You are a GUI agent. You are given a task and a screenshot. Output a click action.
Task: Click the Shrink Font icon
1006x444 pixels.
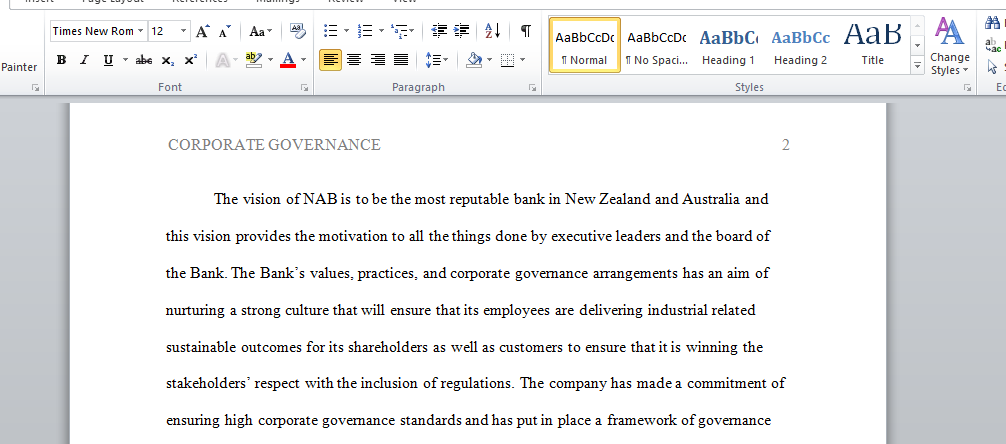(225, 31)
